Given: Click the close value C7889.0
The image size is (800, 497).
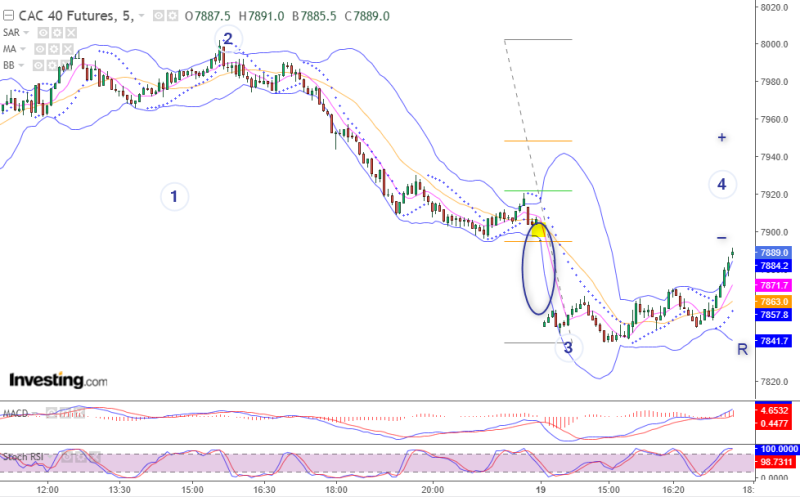Looking at the screenshot, I should (x=367, y=16).
